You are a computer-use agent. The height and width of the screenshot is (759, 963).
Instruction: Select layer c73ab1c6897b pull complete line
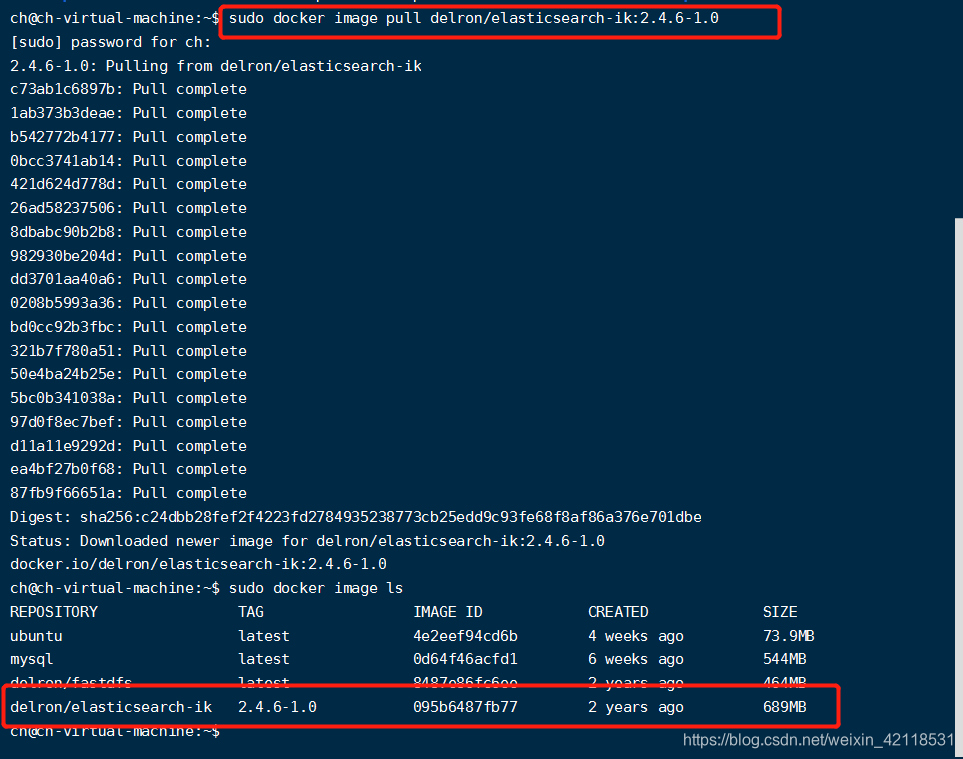click(x=128, y=90)
